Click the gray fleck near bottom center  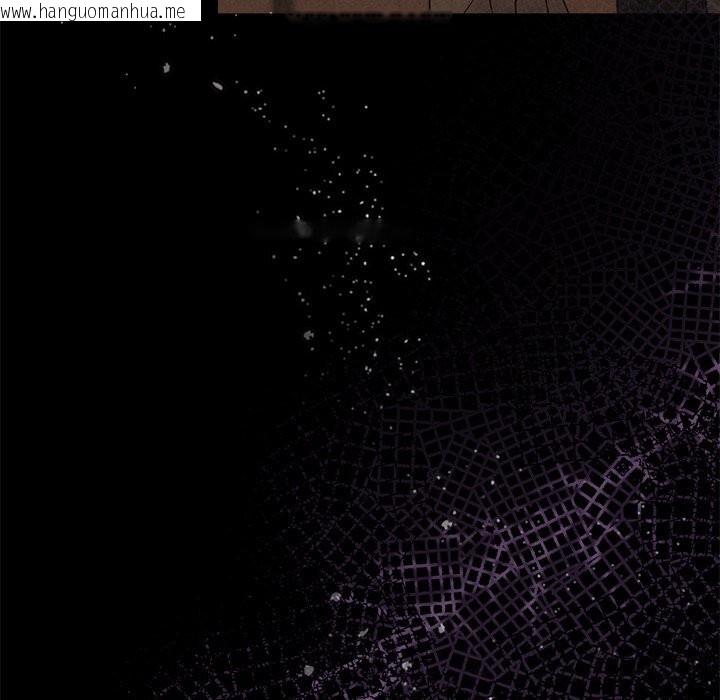click(441, 628)
